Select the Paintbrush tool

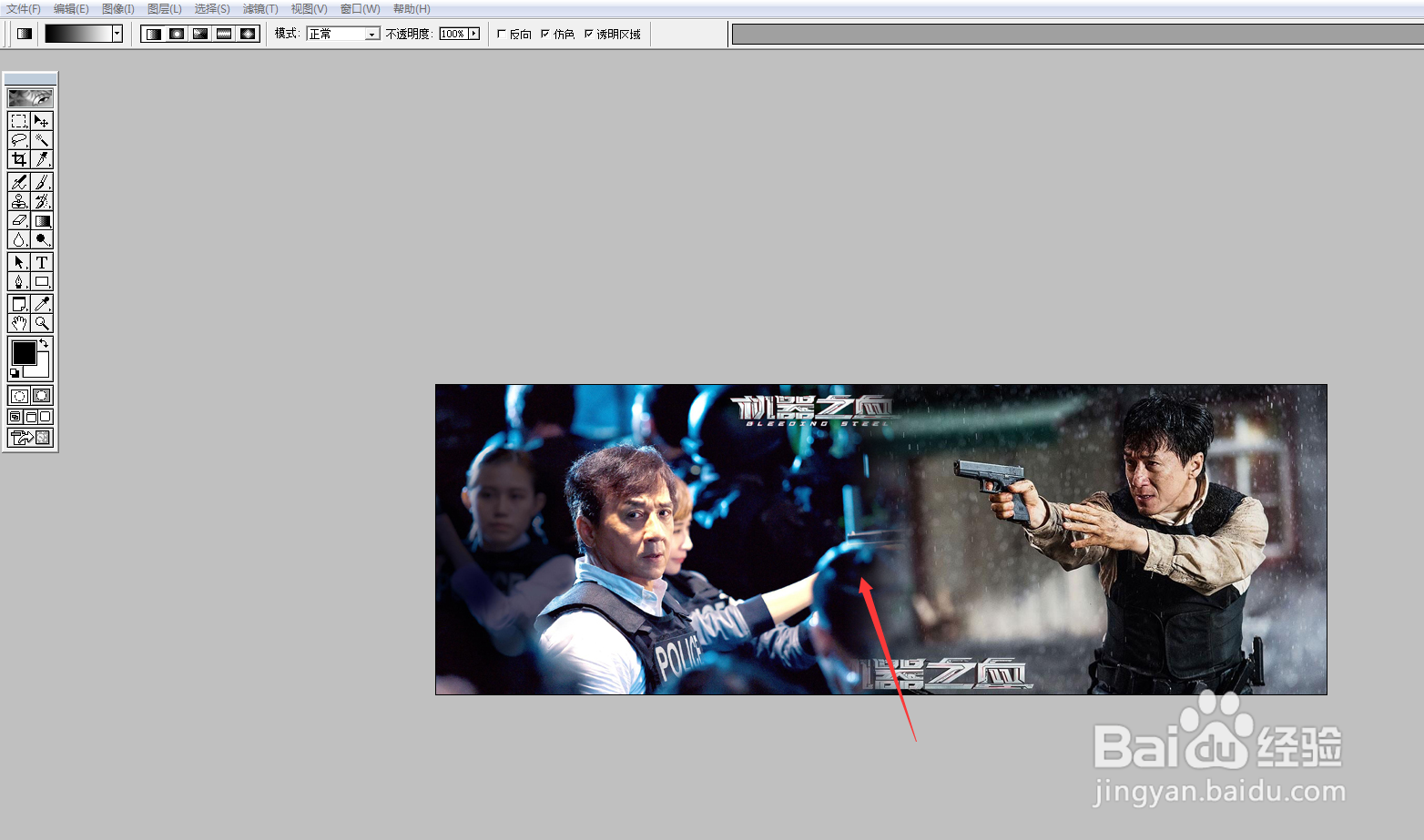[x=42, y=182]
